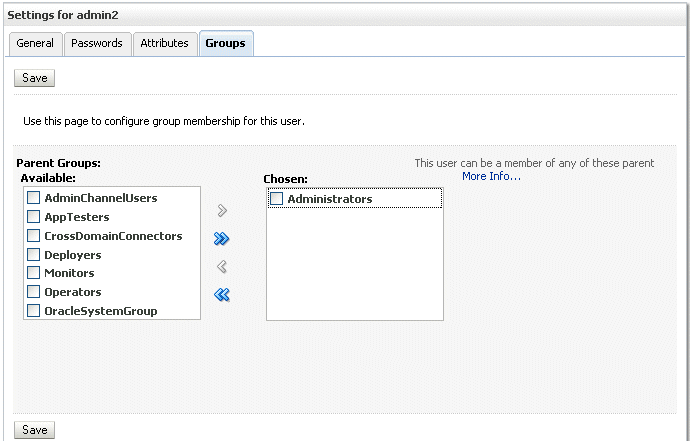Tick the Operators checkbox
690x441 pixels.
point(33,292)
